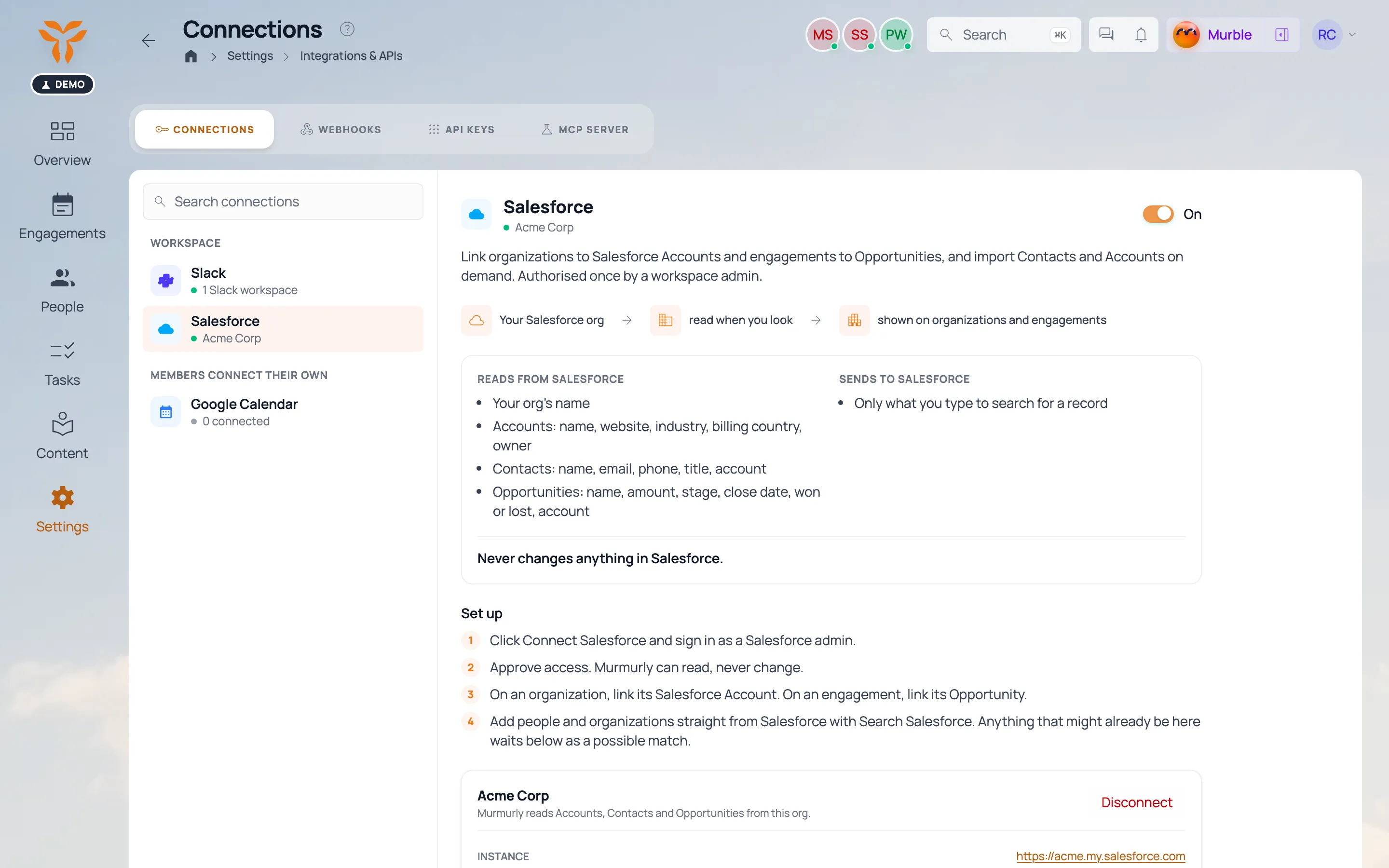1389x868 pixels.
Task: Click the Salesforce cloud icon in header
Action: (x=477, y=214)
